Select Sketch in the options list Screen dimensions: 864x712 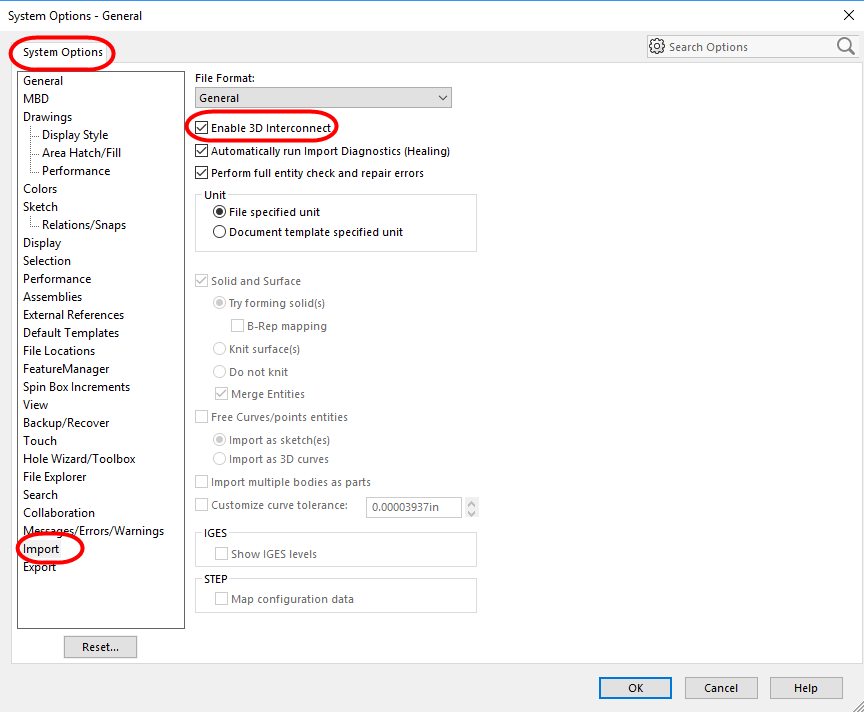[40, 207]
